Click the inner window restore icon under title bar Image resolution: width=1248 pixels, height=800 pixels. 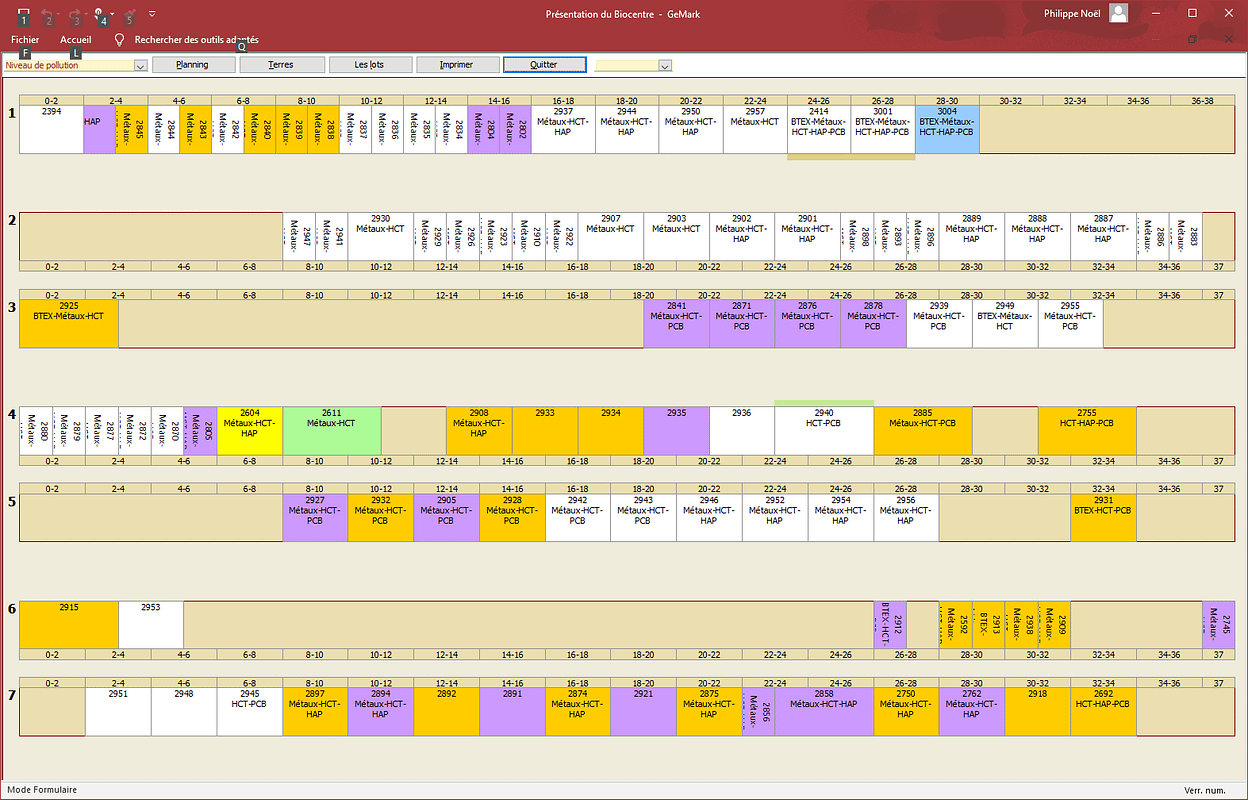click(x=1192, y=40)
